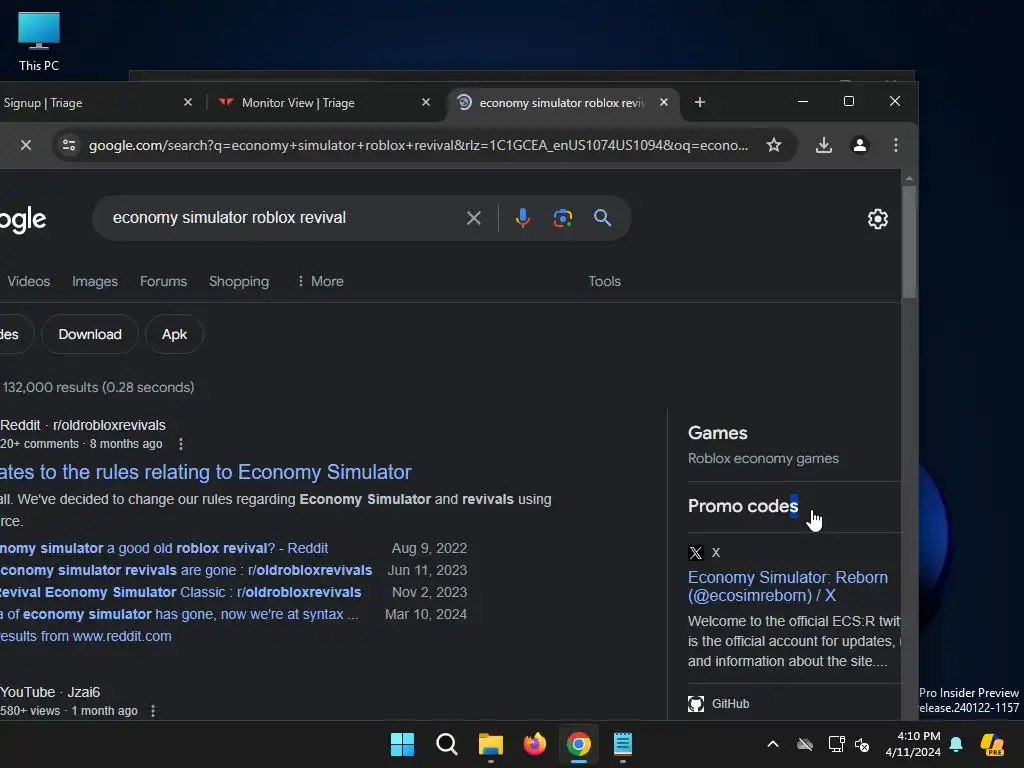This screenshot has height=768, width=1024.
Task: Select the Download suggestion chip
Action: point(90,334)
